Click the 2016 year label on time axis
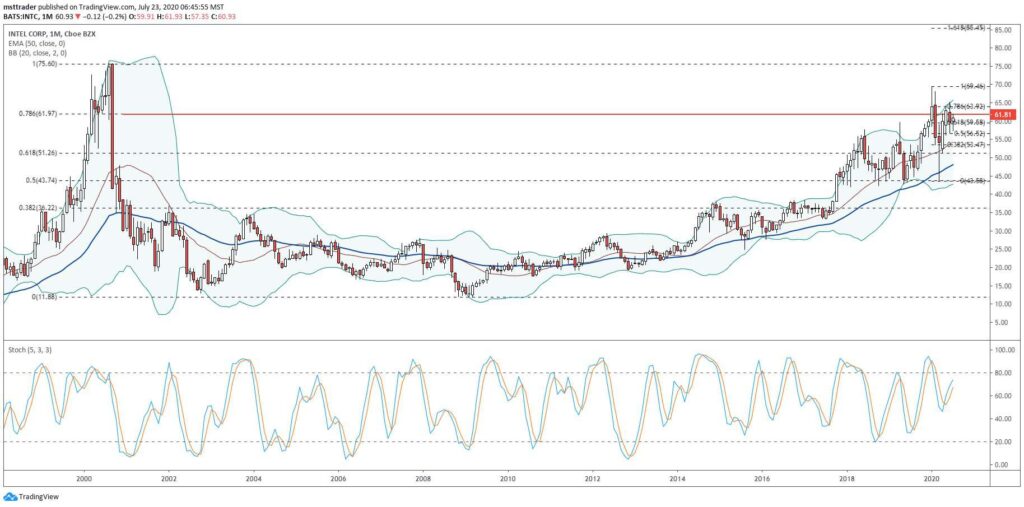This screenshot has width=1024, height=507. (x=762, y=478)
